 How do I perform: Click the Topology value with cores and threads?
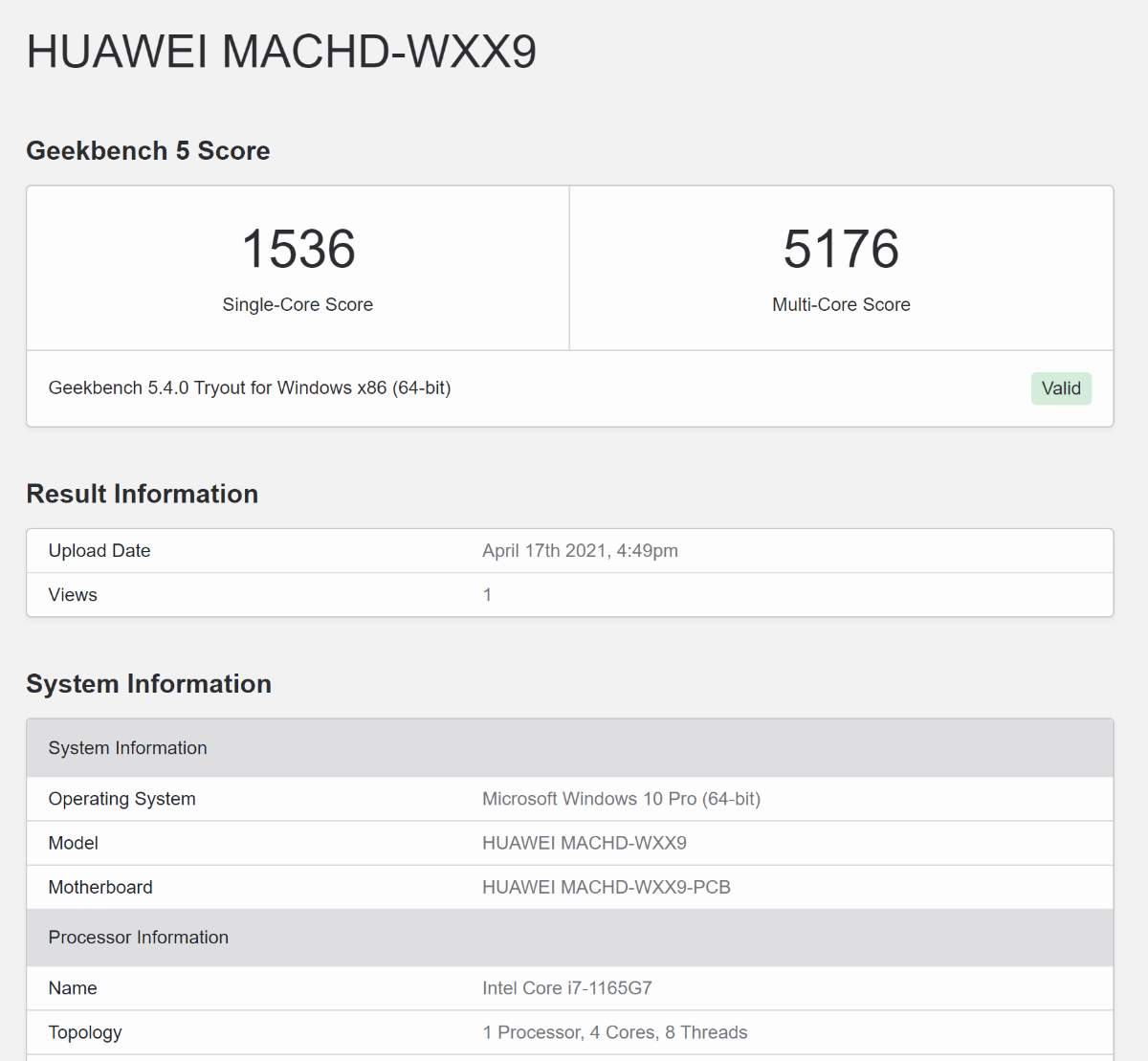tap(614, 1032)
